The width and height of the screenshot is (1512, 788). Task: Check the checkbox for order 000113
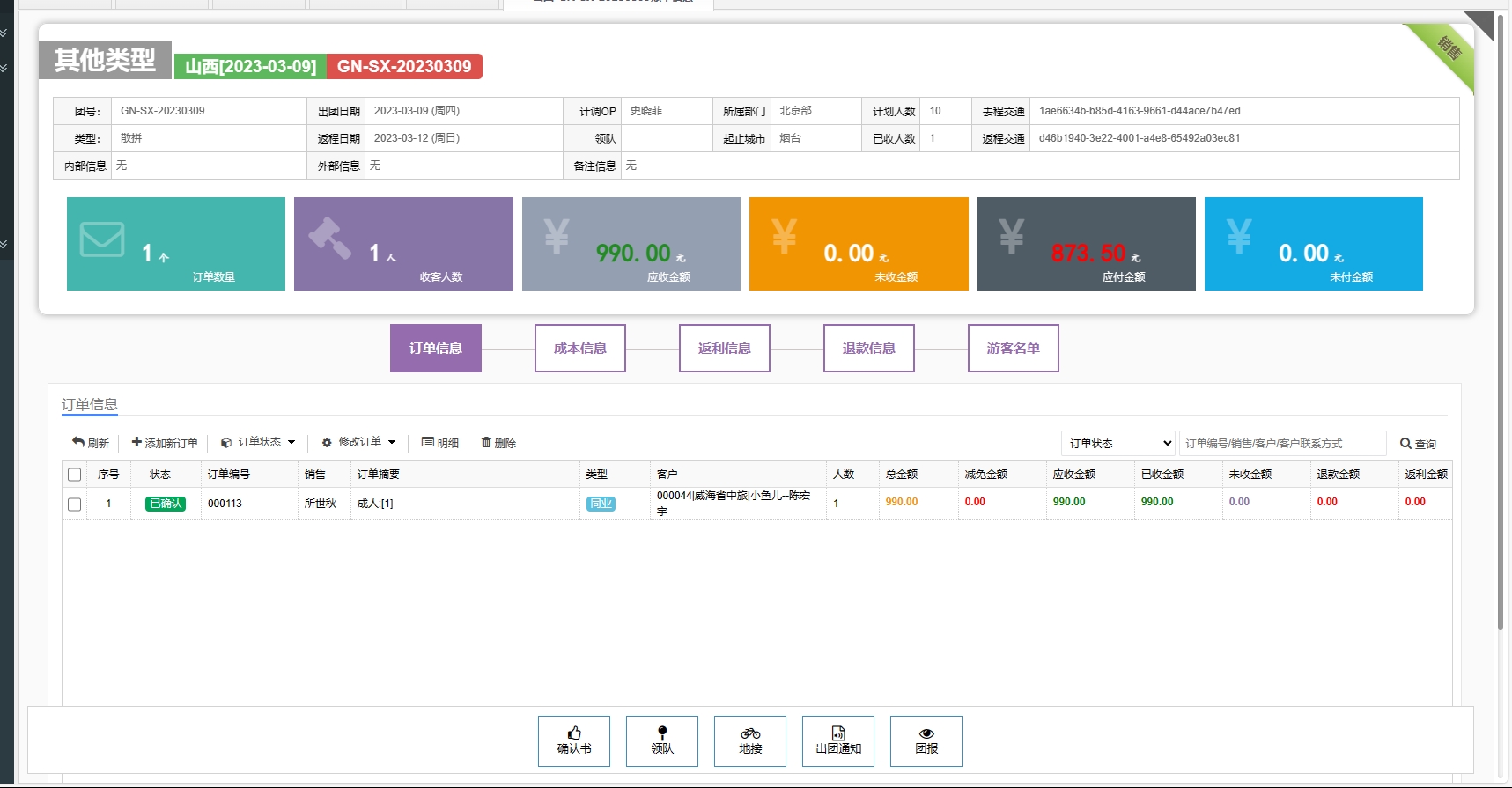pyautogui.click(x=75, y=504)
